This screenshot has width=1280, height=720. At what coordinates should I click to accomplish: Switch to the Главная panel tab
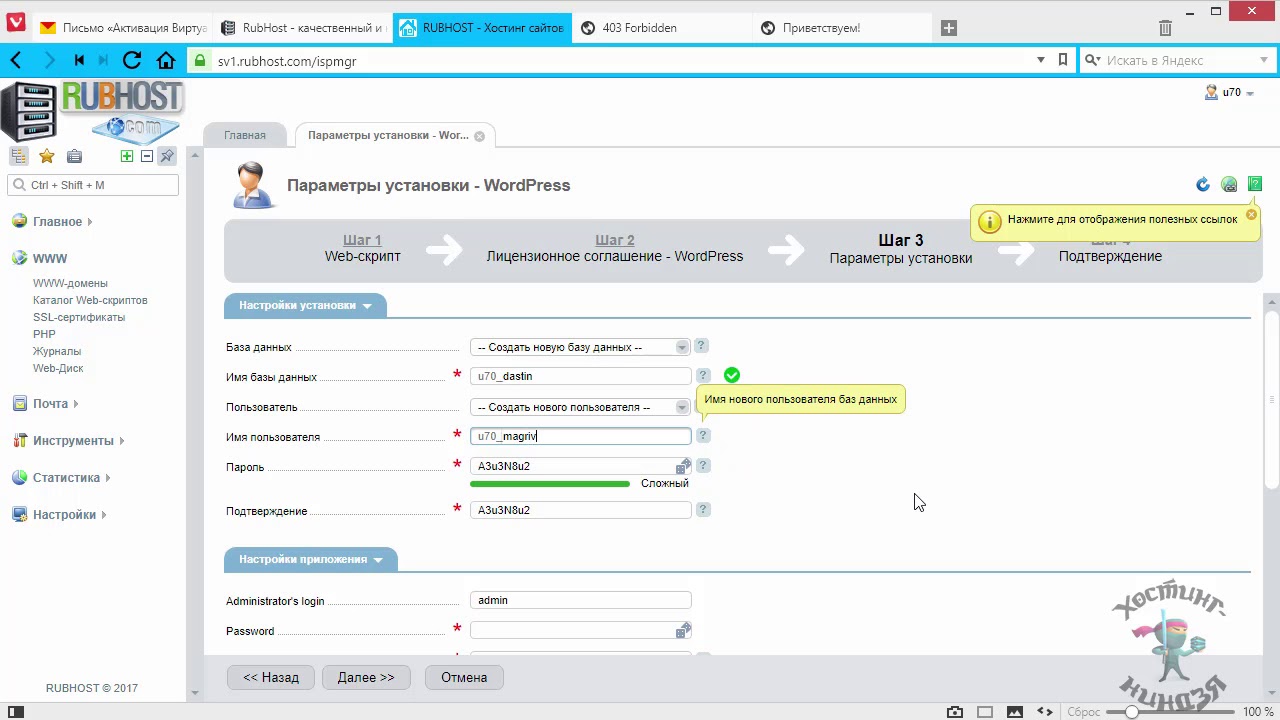coord(245,135)
